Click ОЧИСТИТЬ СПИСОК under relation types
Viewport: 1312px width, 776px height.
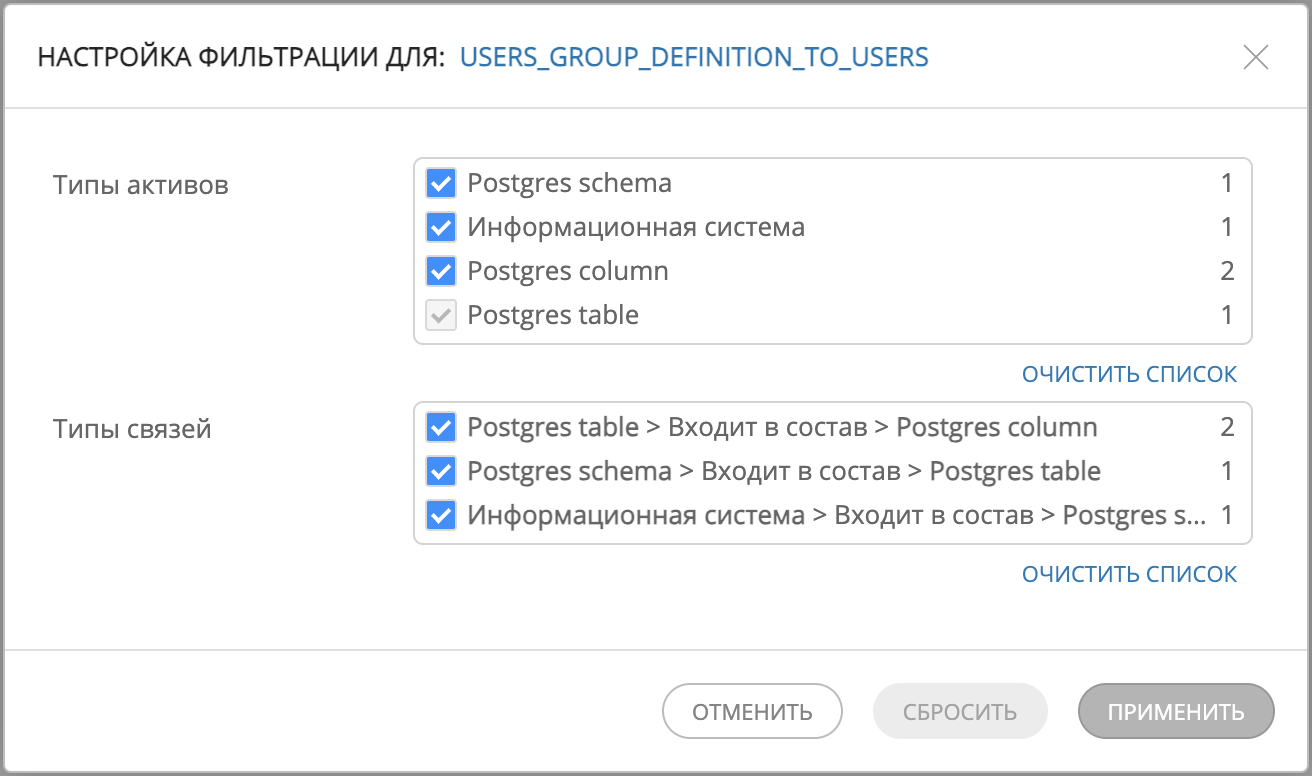[1130, 573]
